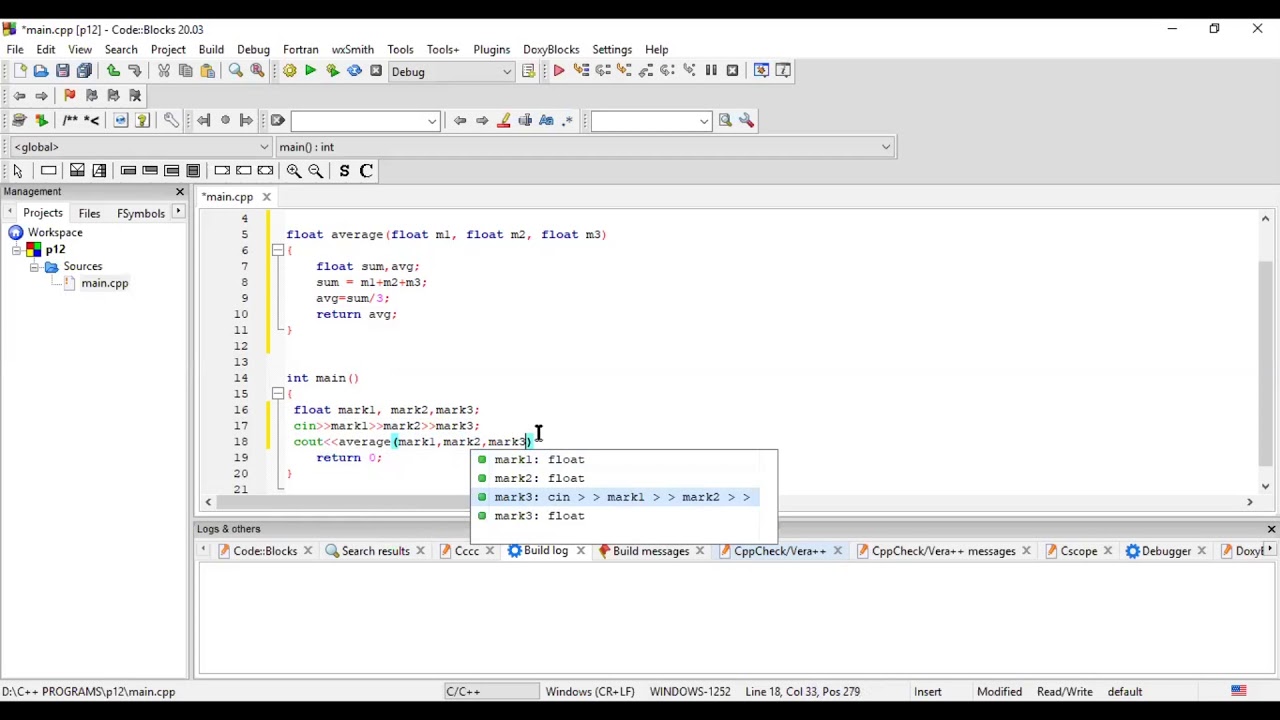Copy selection with the copy icon
1280x720 pixels.
point(186,71)
